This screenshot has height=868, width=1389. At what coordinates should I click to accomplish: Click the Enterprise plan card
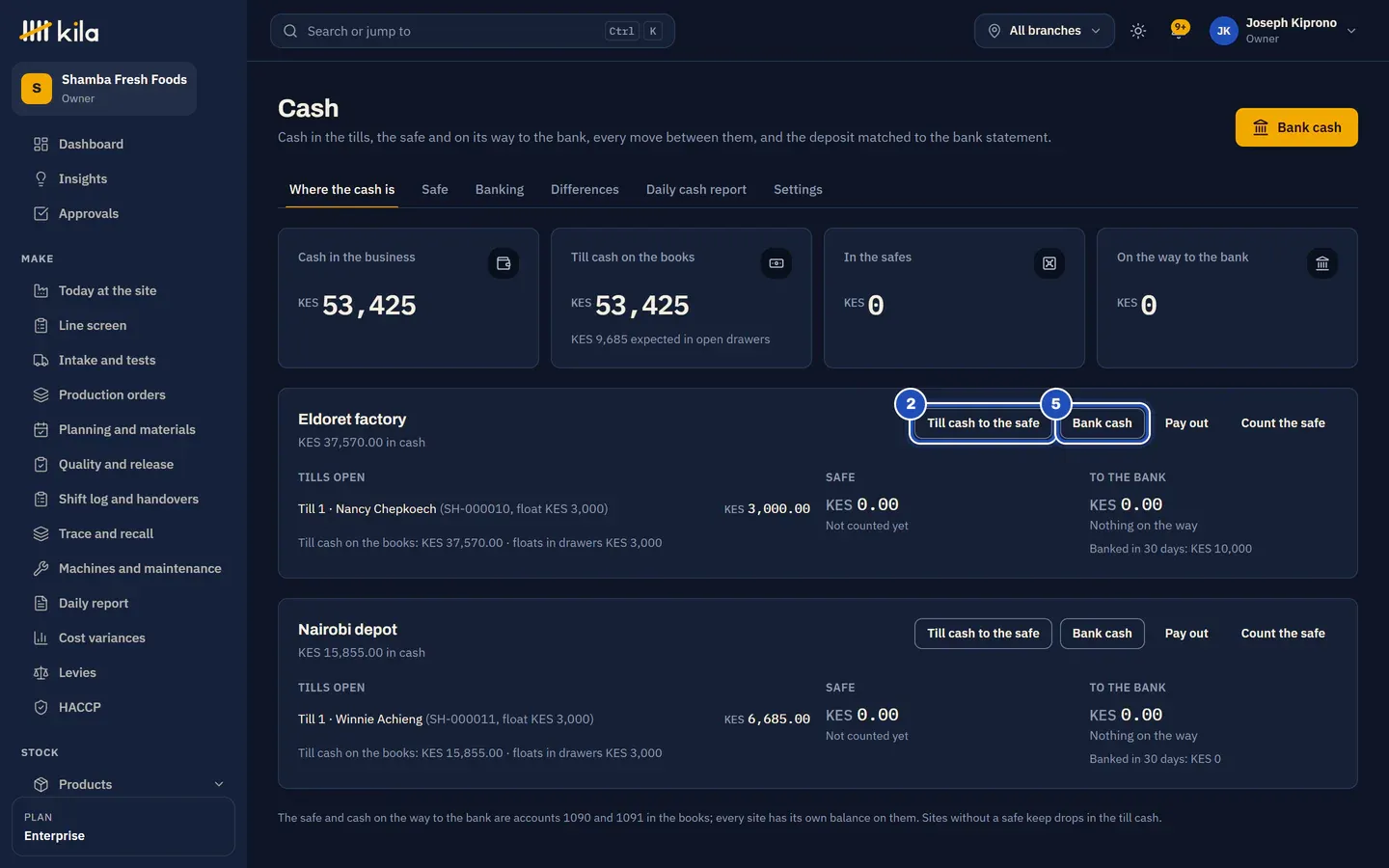(123, 827)
